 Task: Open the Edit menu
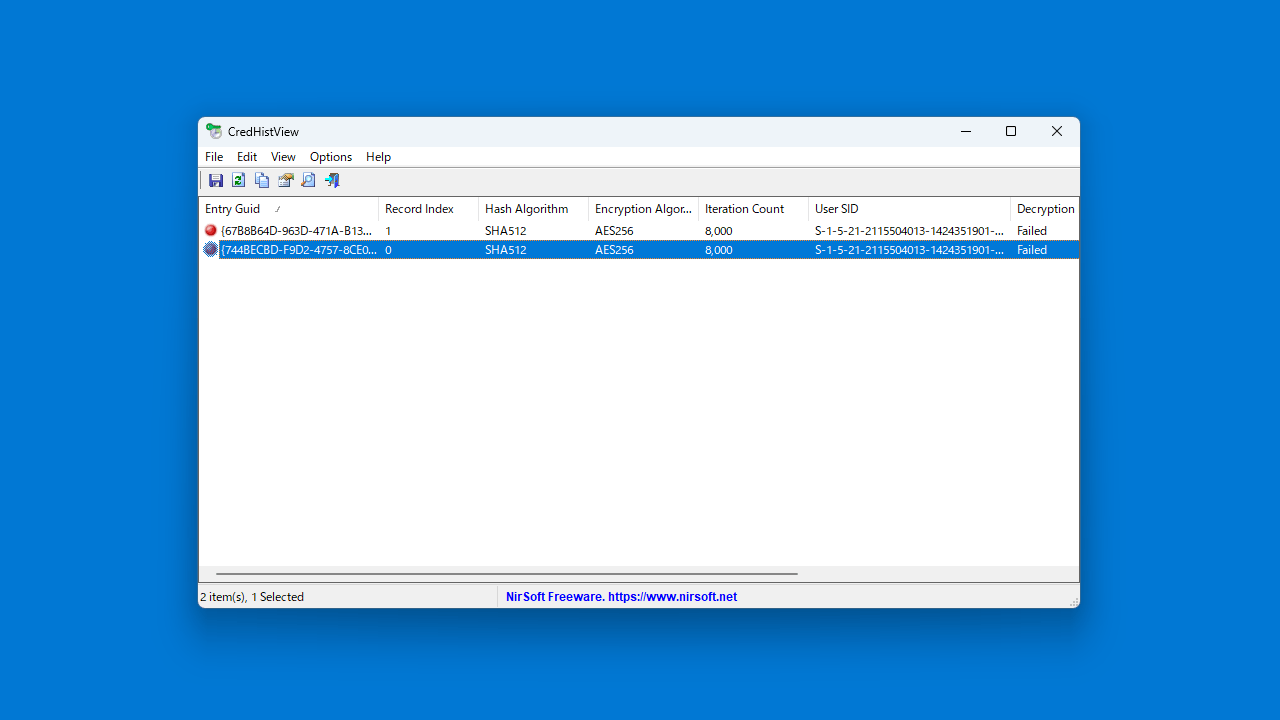click(x=247, y=157)
